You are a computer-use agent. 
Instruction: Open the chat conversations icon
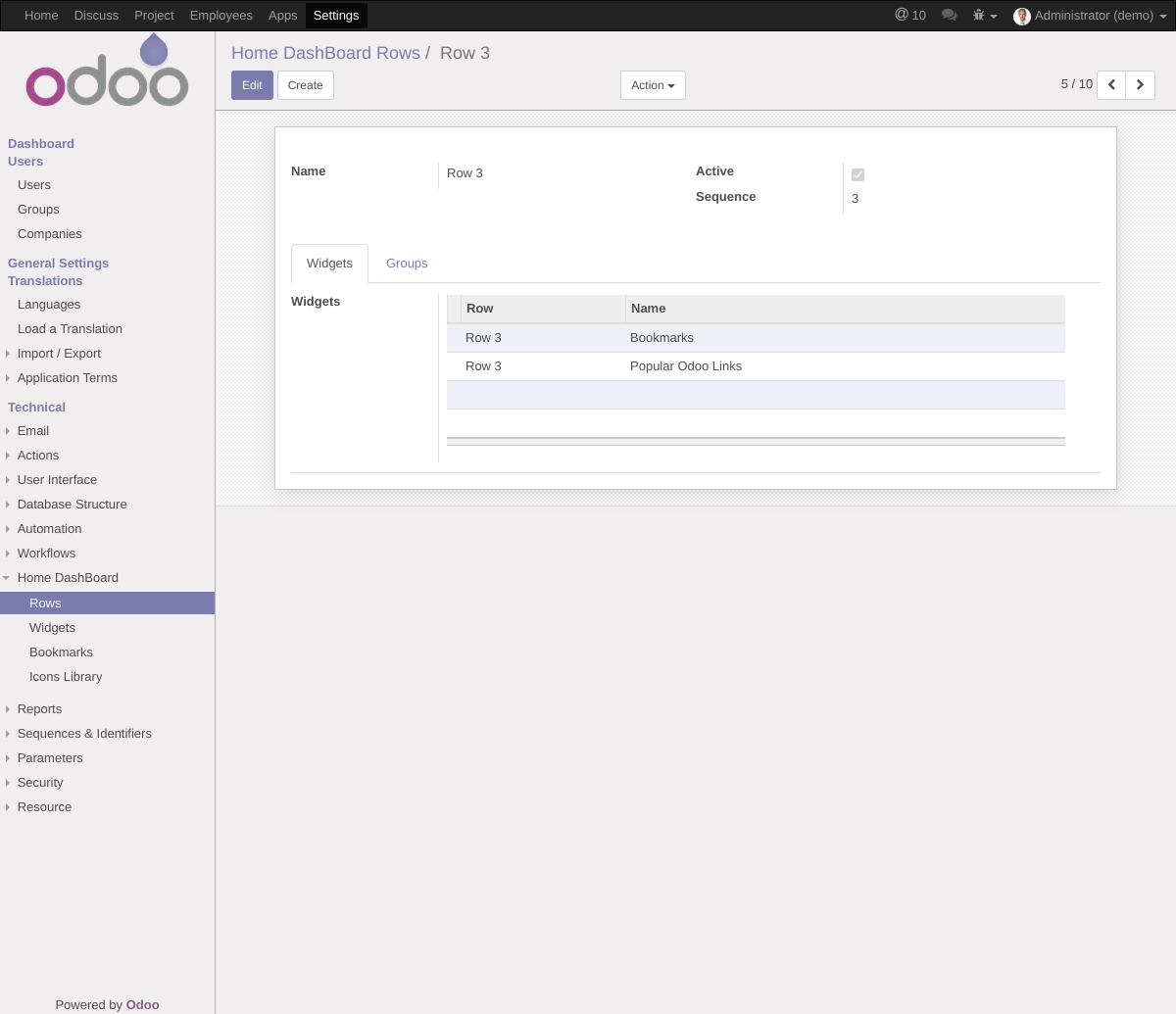click(949, 15)
